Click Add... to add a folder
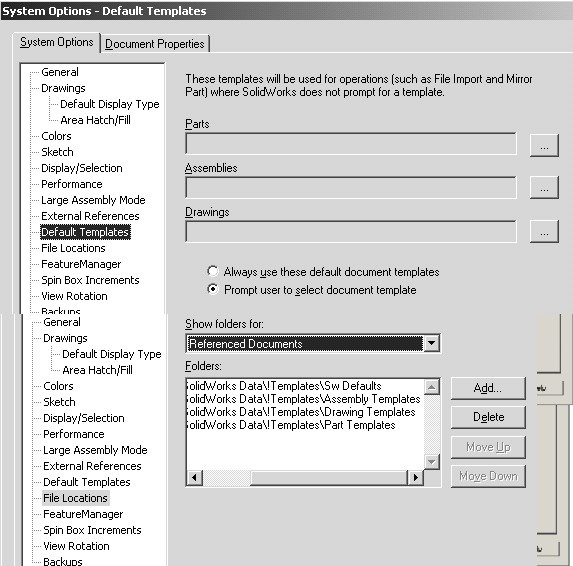The height and width of the screenshot is (566, 573). click(488, 388)
